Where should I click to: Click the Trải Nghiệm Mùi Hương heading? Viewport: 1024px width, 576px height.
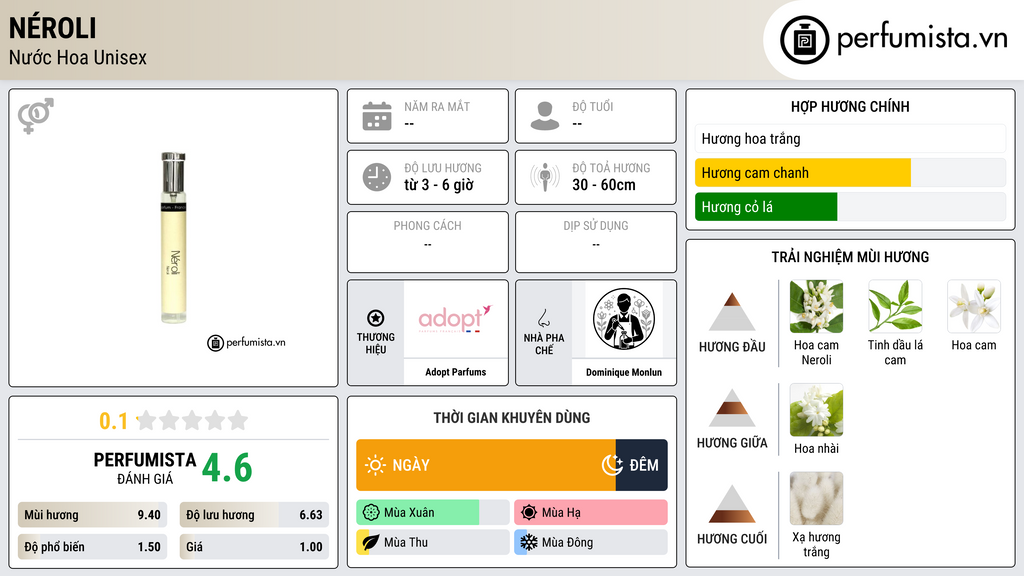click(x=850, y=257)
